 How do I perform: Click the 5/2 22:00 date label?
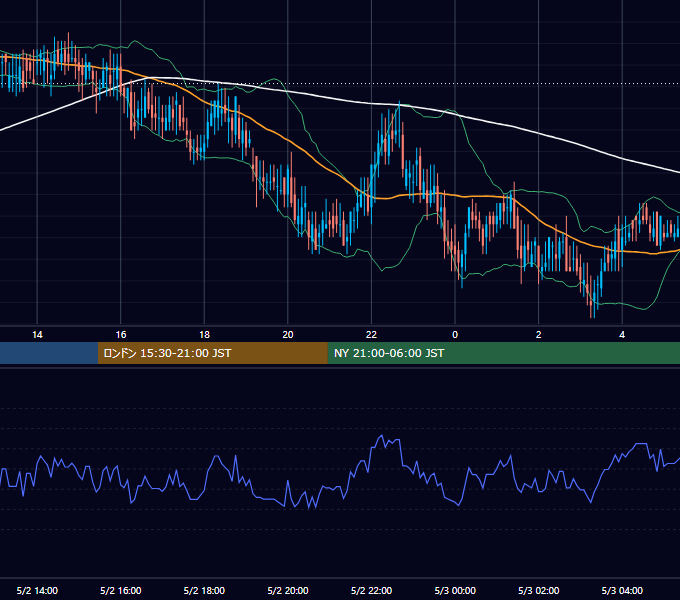[x=371, y=590]
